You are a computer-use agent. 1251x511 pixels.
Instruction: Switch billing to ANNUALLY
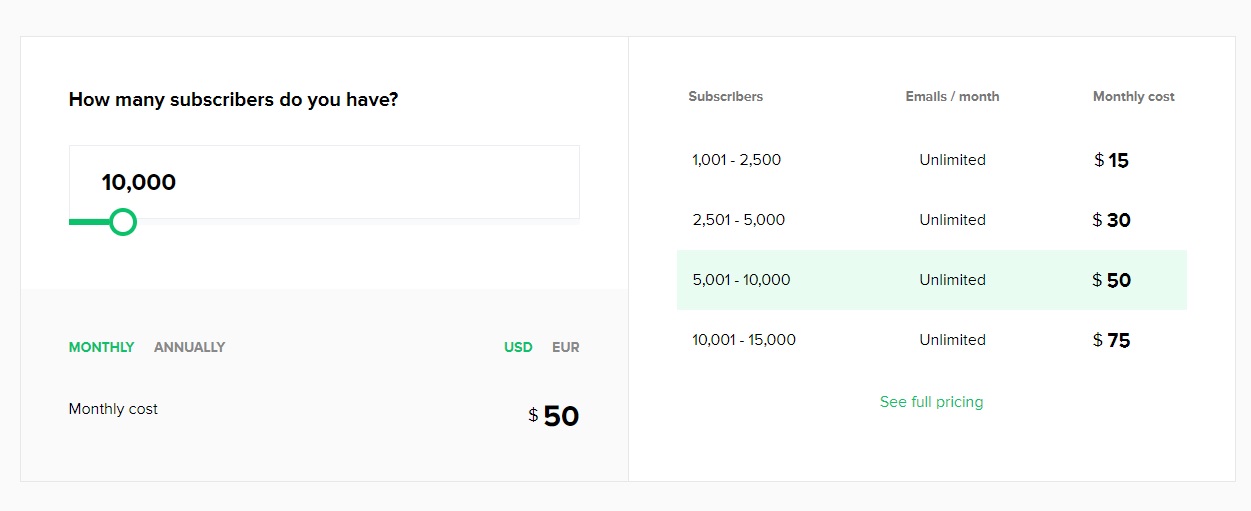click(189, 347)
